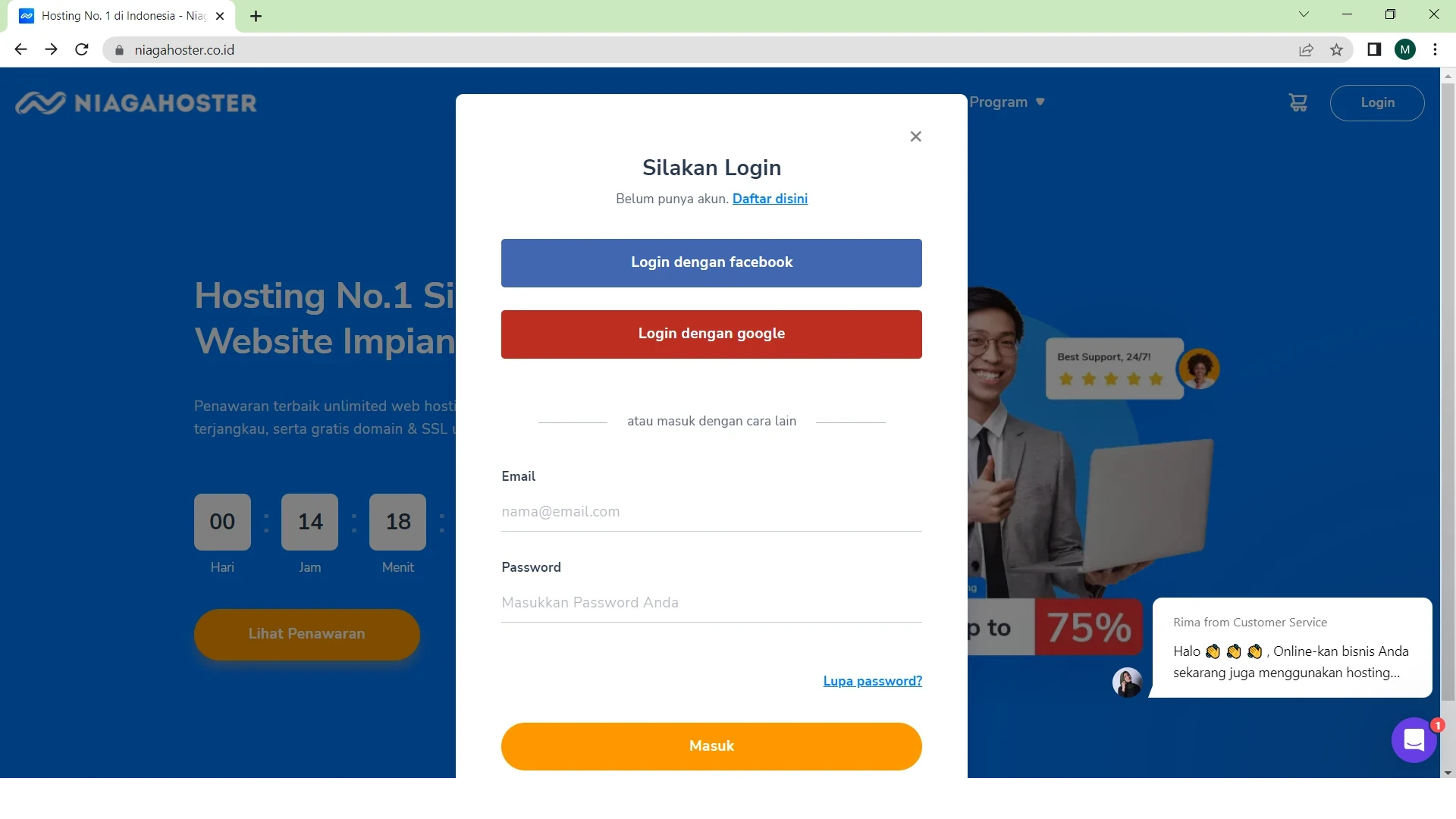Open the chat widget bubble
Image resolution: width=1456 pixels, height=819 pixels.
click(x=1414, y=739)
